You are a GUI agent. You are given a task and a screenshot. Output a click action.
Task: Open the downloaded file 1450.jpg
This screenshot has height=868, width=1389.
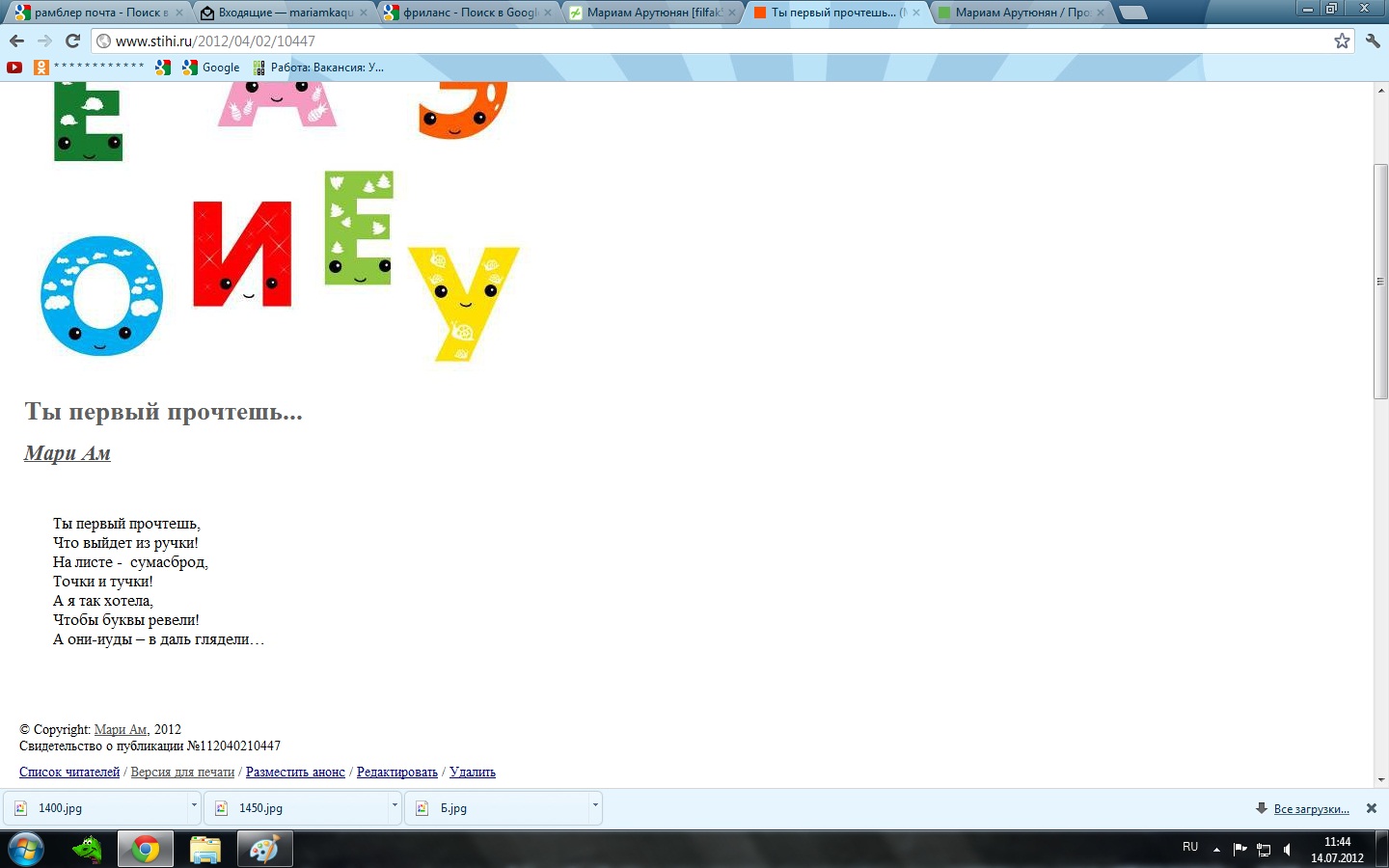point(295,808)
